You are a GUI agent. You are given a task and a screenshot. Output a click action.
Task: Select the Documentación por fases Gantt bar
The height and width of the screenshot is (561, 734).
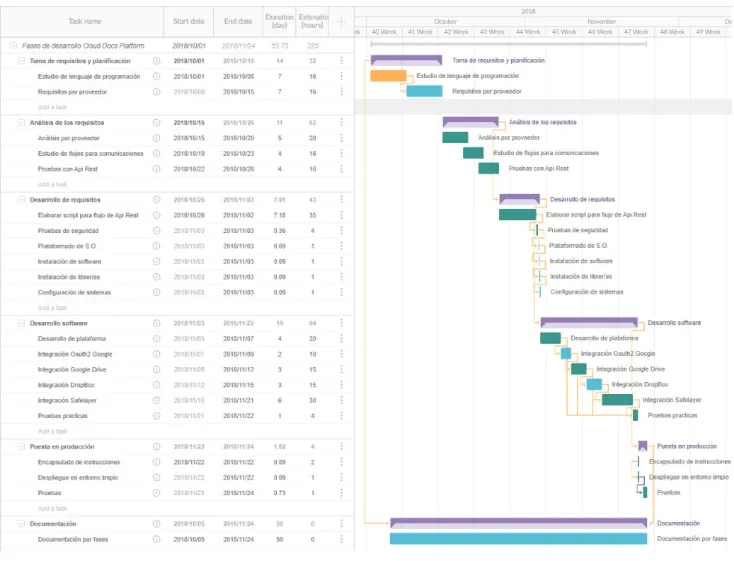pos(518,539)
